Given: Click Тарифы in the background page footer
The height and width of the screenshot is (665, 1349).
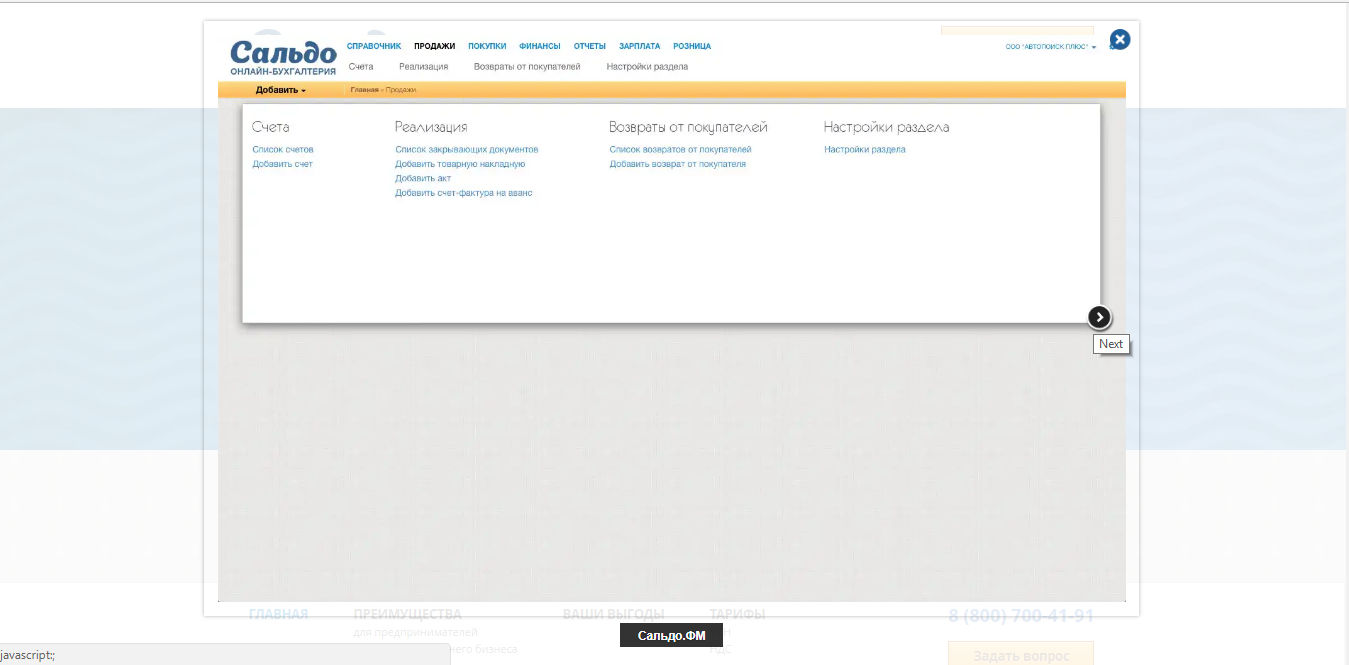Looking at the screenshot, I should pos(737,614).
